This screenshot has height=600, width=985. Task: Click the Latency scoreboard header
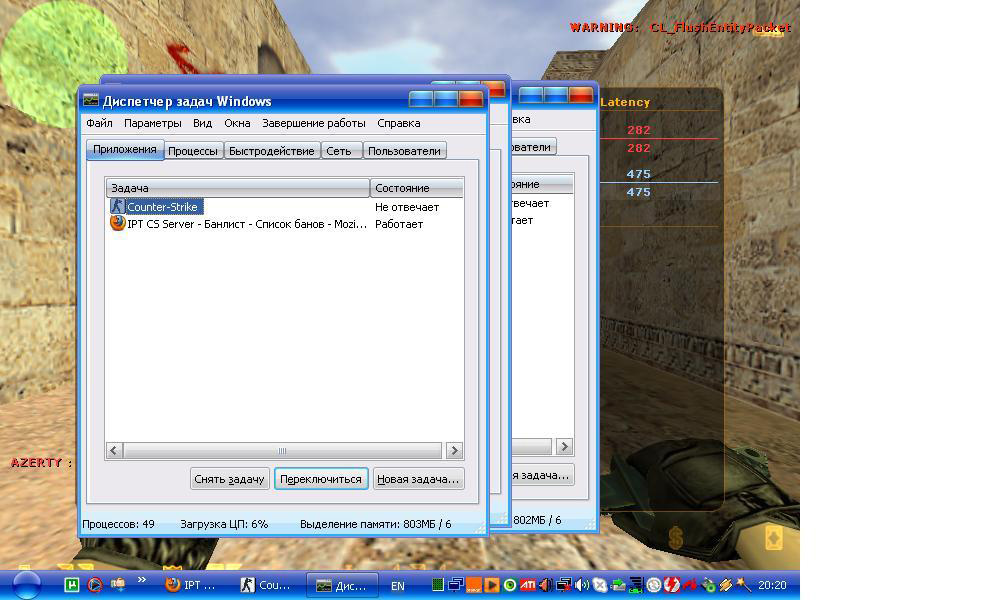click(625, 102)
